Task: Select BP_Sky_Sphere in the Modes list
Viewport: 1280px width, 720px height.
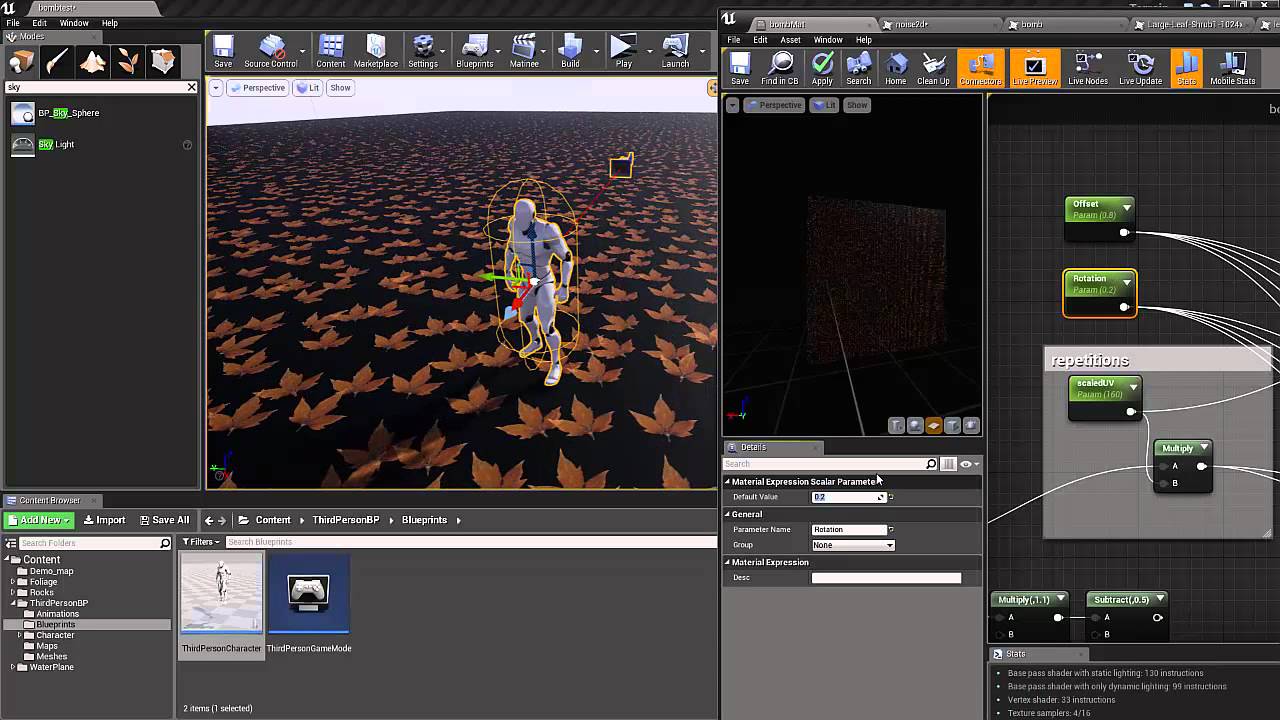Action: click(x=68, y=113)
